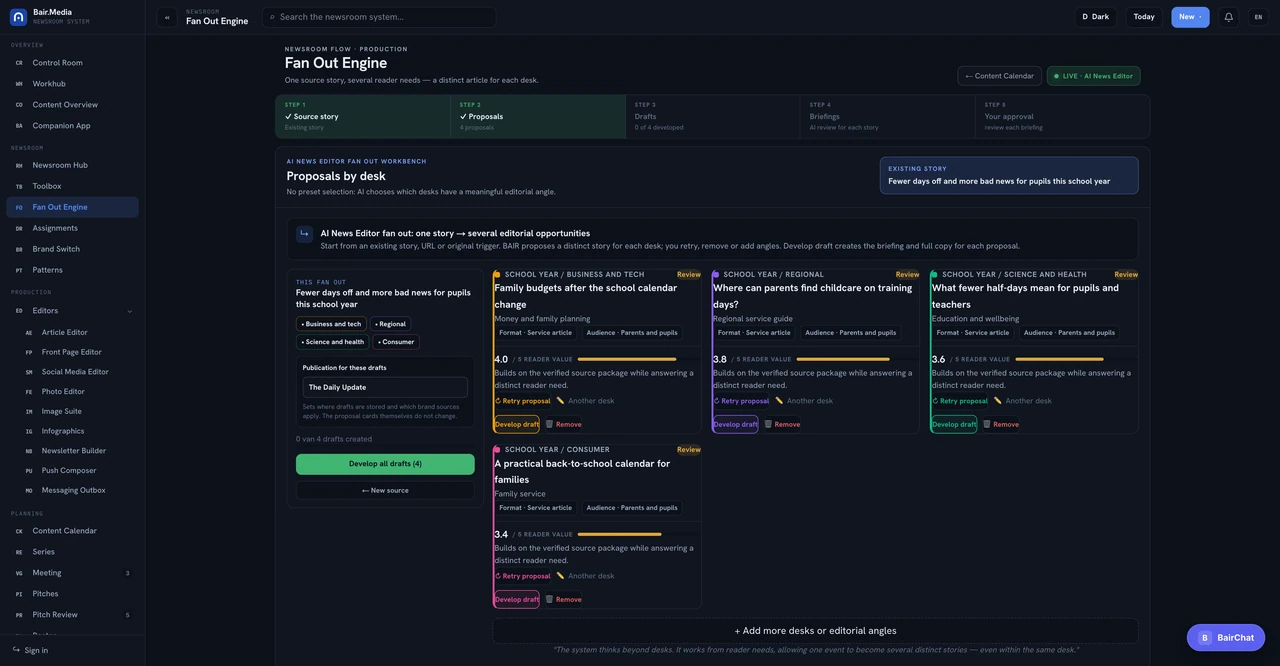
Task: Open Control Room from the sidebar
Action: tap(72, 63)
